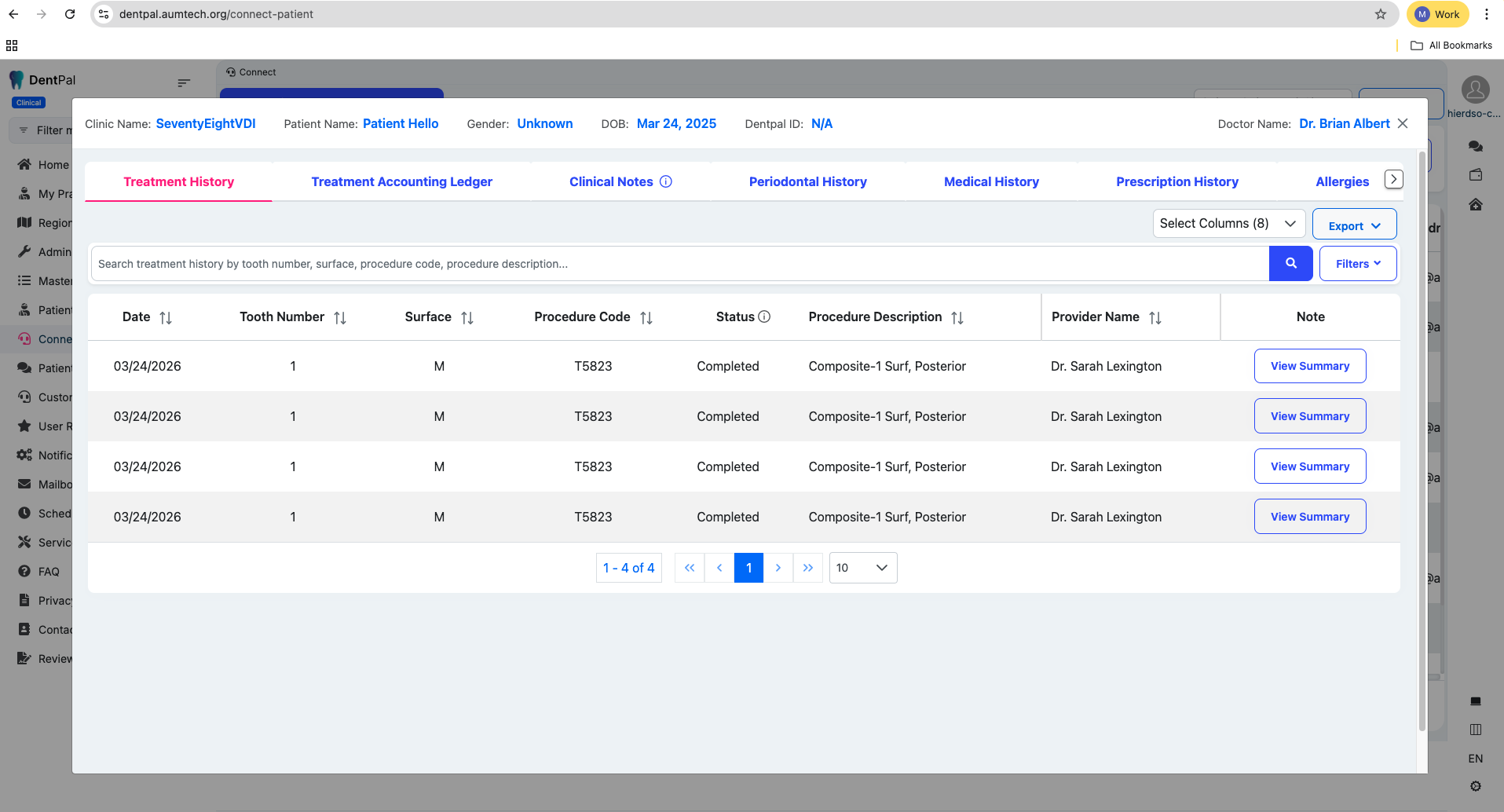Sort by Procedure Code column arrows

click(646, 317)
